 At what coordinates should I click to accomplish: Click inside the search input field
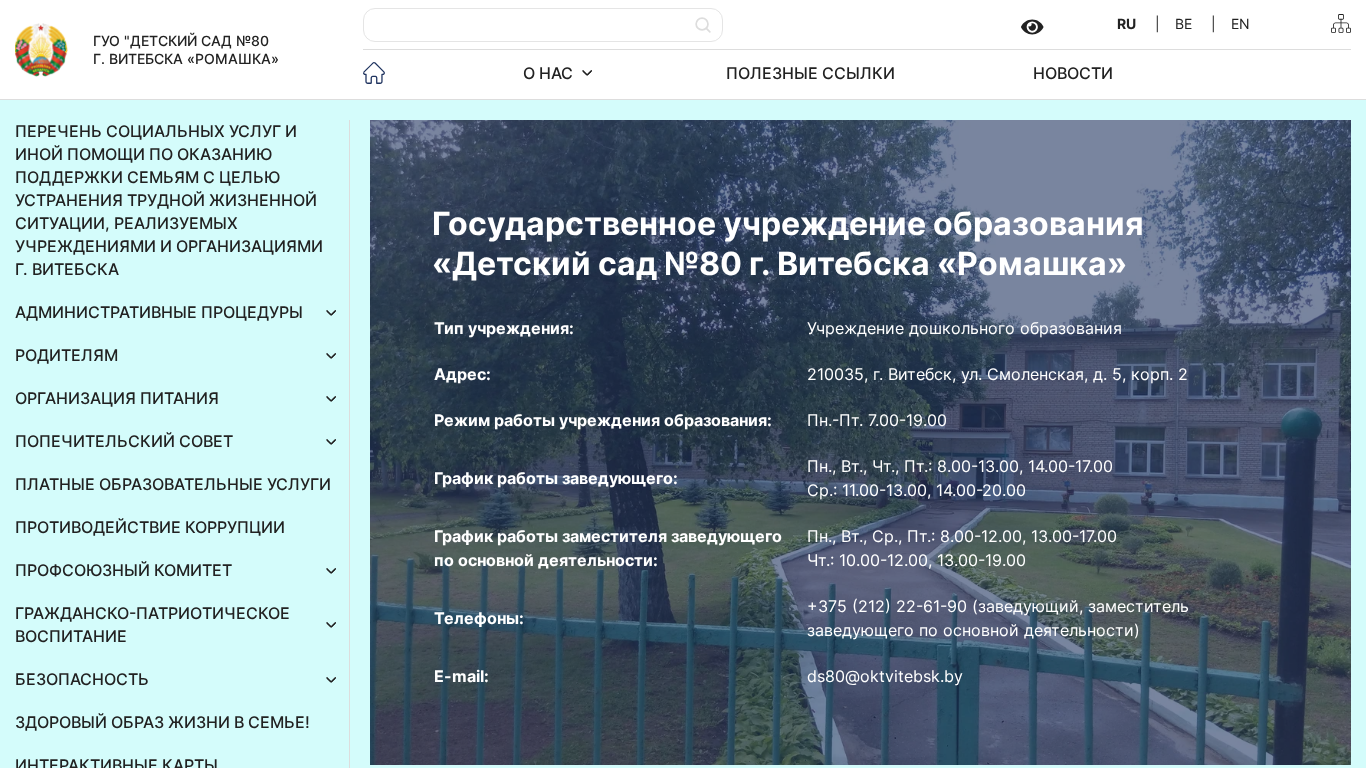(x=530, y=25)
